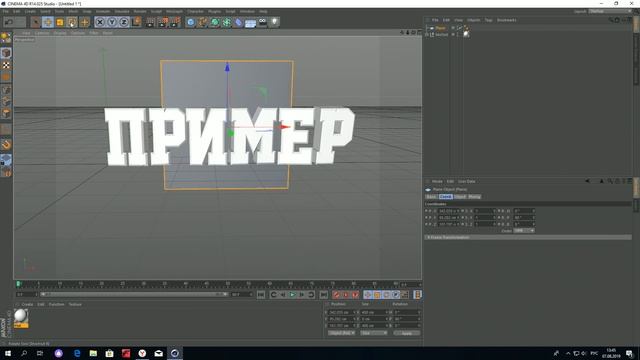Viewport: 640px width, 360px height.
Task: Click the Make Editable icon in left toolbar
Action: point(6,38)
